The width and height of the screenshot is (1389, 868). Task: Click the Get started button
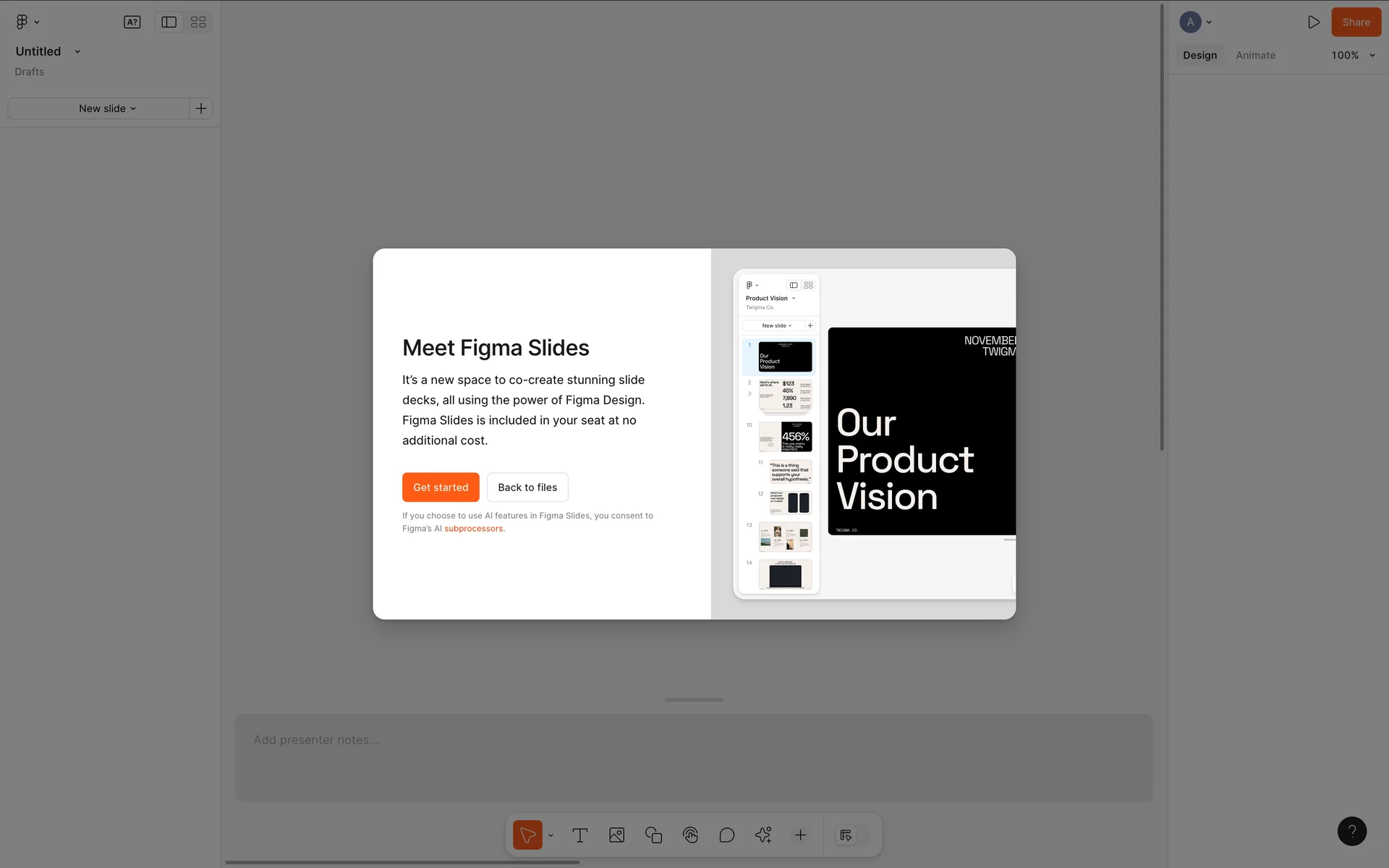pyautogui.click(x=440, y=487)
